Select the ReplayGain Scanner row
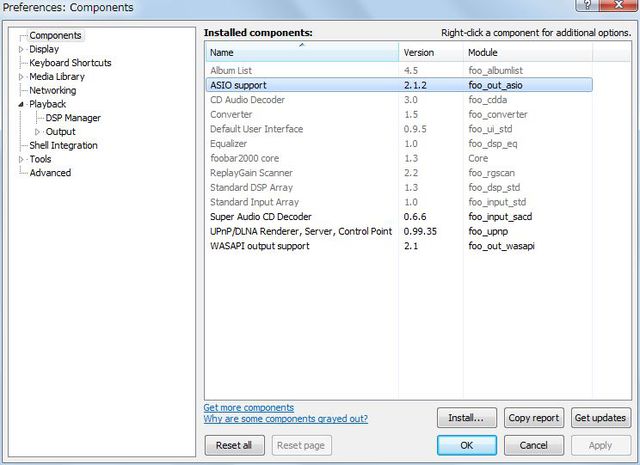The width and height of the screenshot is (640, 465). (x=399, y=173)
